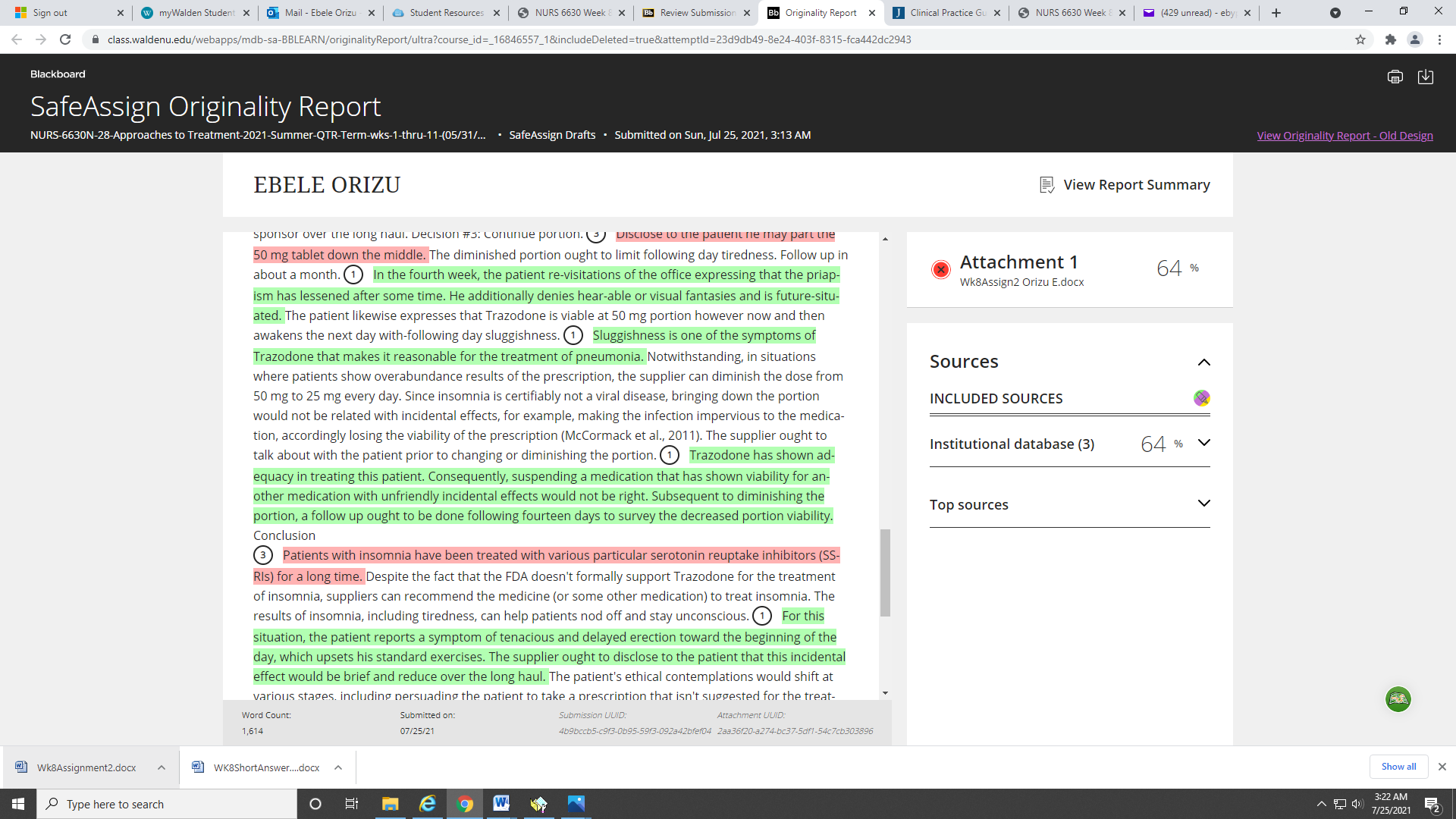1456x819 pixels.
Task: Open the Photos app from taskbar
Action: 576,804
